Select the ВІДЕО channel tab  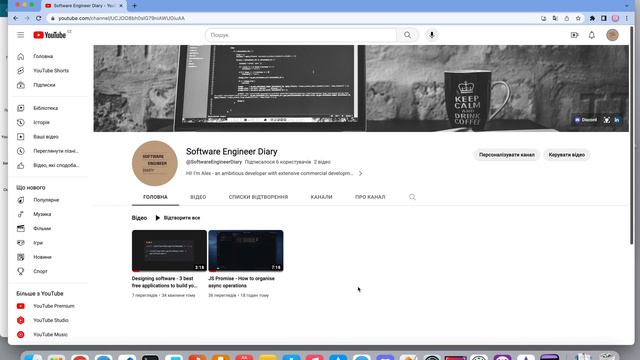pos(198,197)
